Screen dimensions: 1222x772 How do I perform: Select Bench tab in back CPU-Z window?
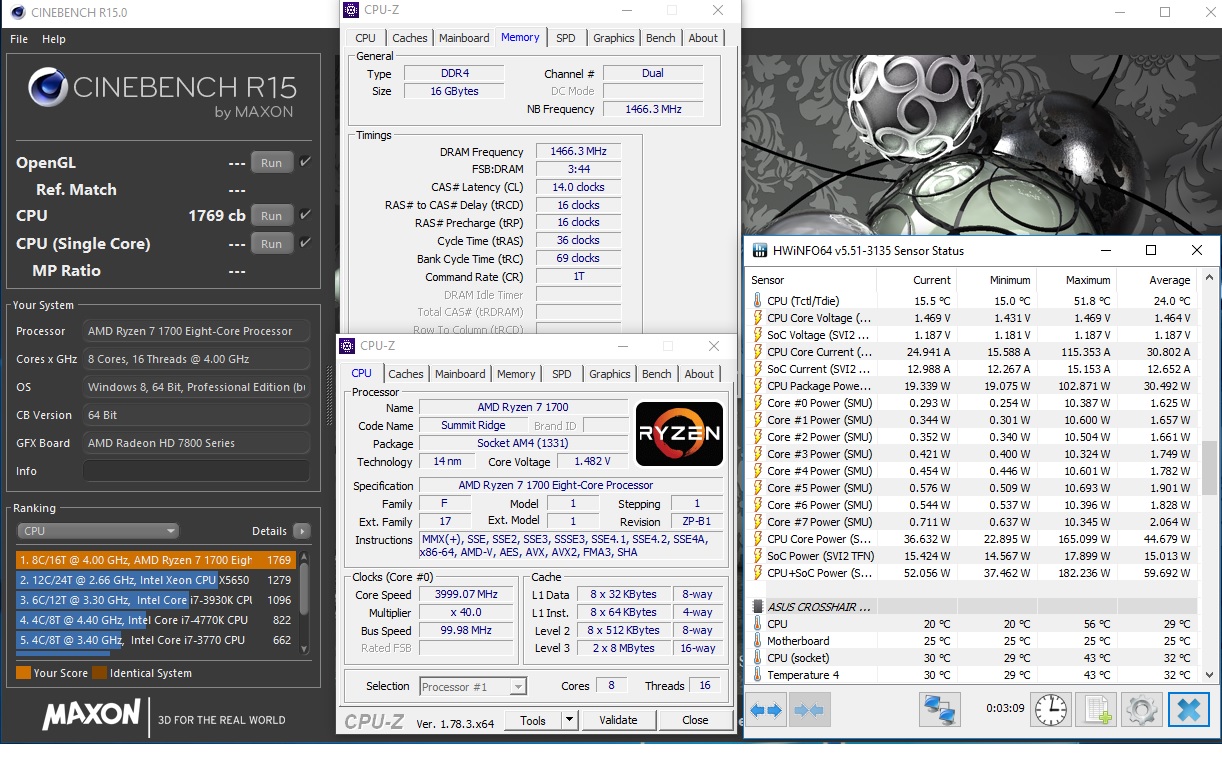click(661, 38)
